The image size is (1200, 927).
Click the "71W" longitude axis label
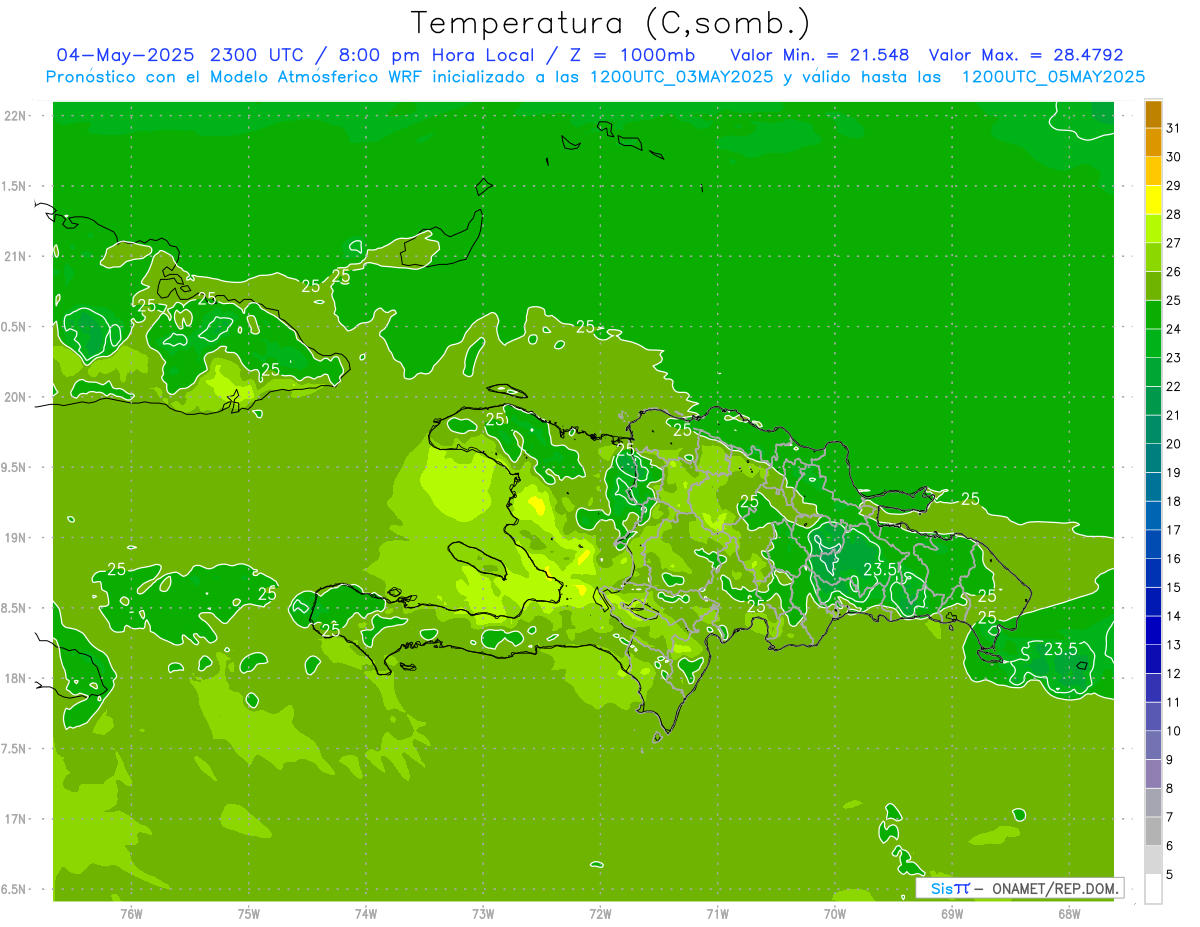(717, 914)
